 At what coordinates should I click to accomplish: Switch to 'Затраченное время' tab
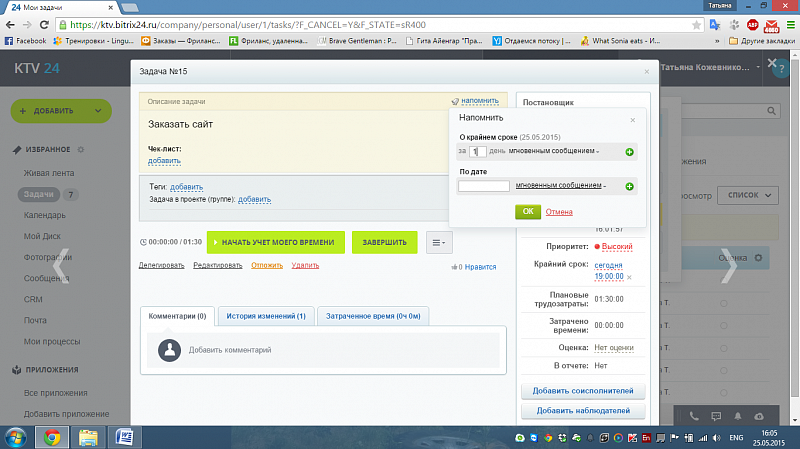373,316
